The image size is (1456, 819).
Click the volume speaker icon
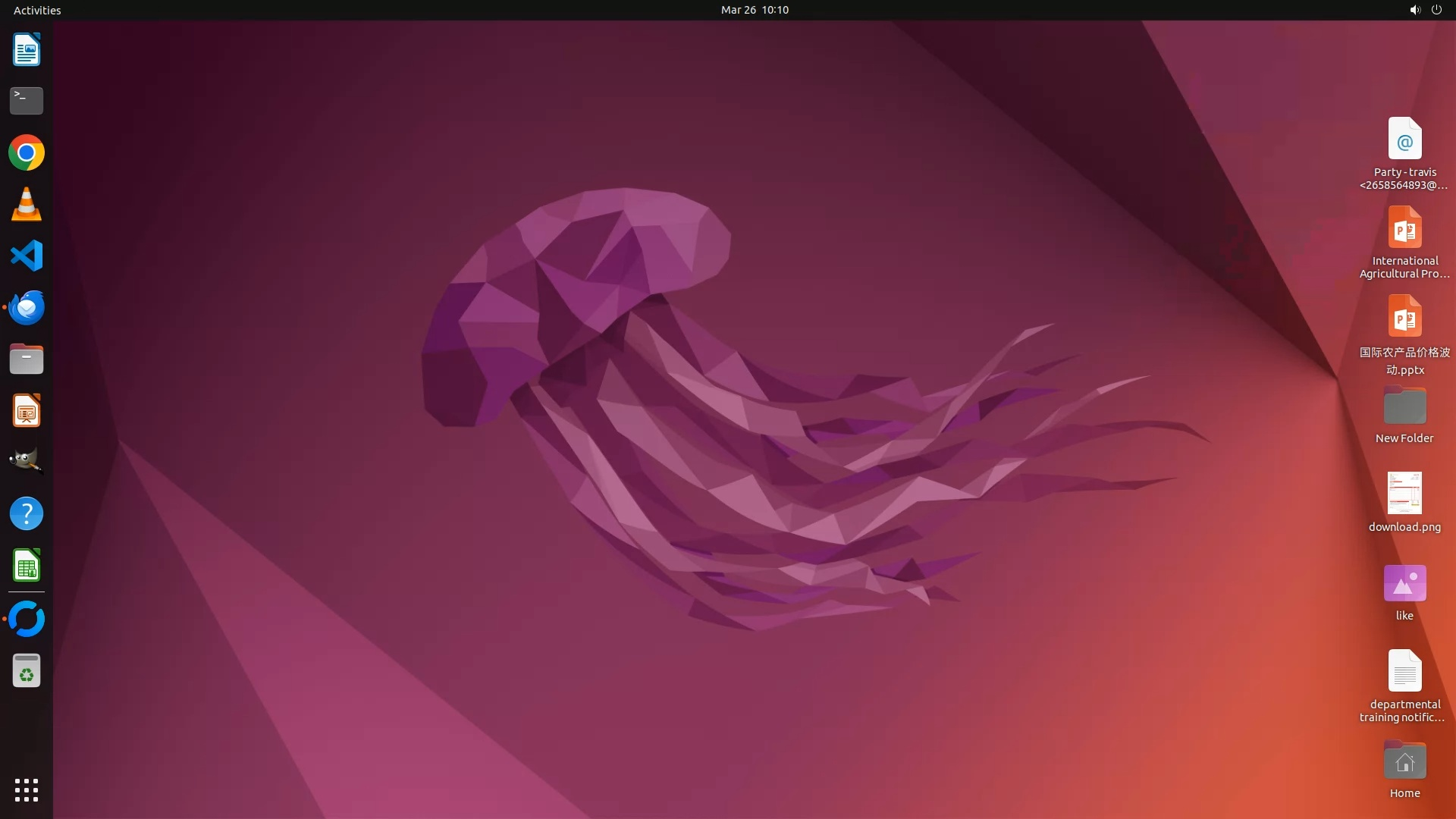click(x=1414, y=10)
